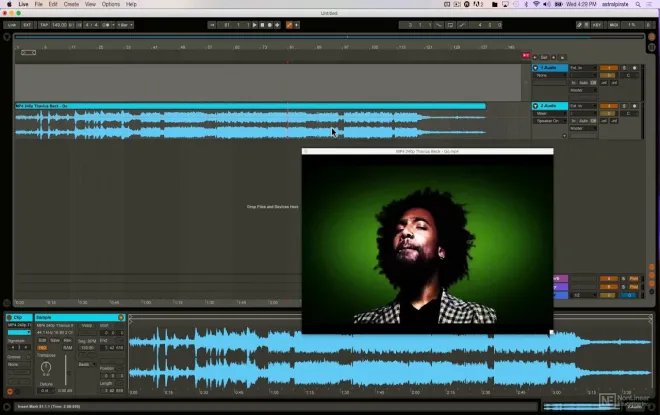Click the Set locator button
Viewport: 660px width, 415px height.
[544, 57]
